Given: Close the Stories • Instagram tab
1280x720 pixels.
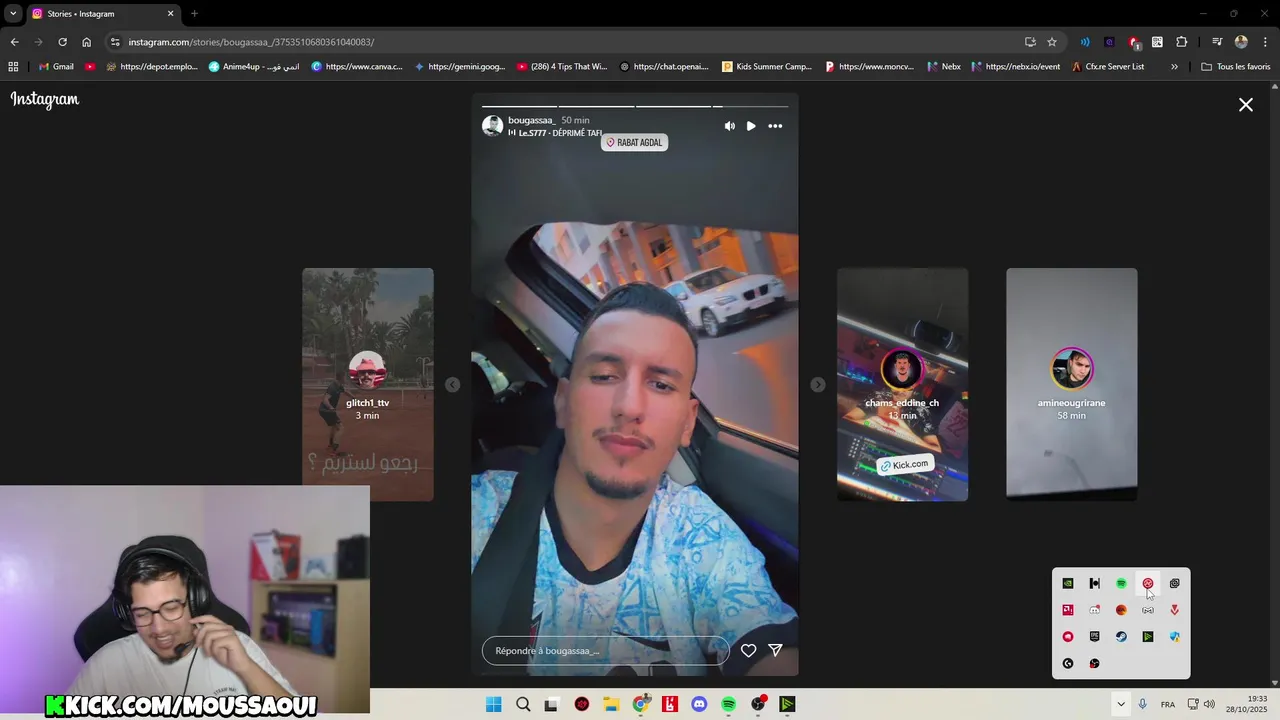Looking at the screenshot, I should [x=170, y=13].
